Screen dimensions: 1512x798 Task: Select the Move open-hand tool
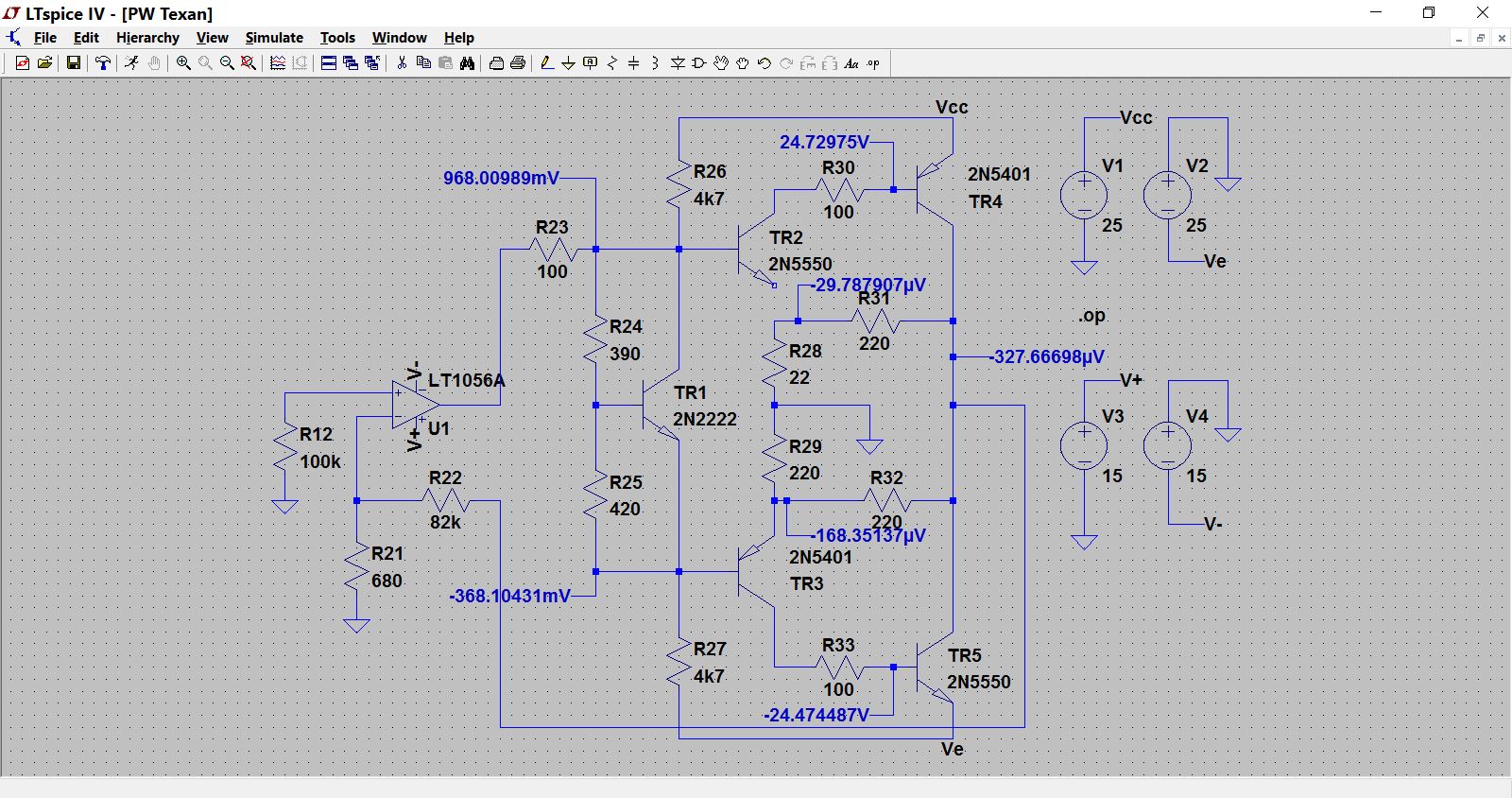721,63
